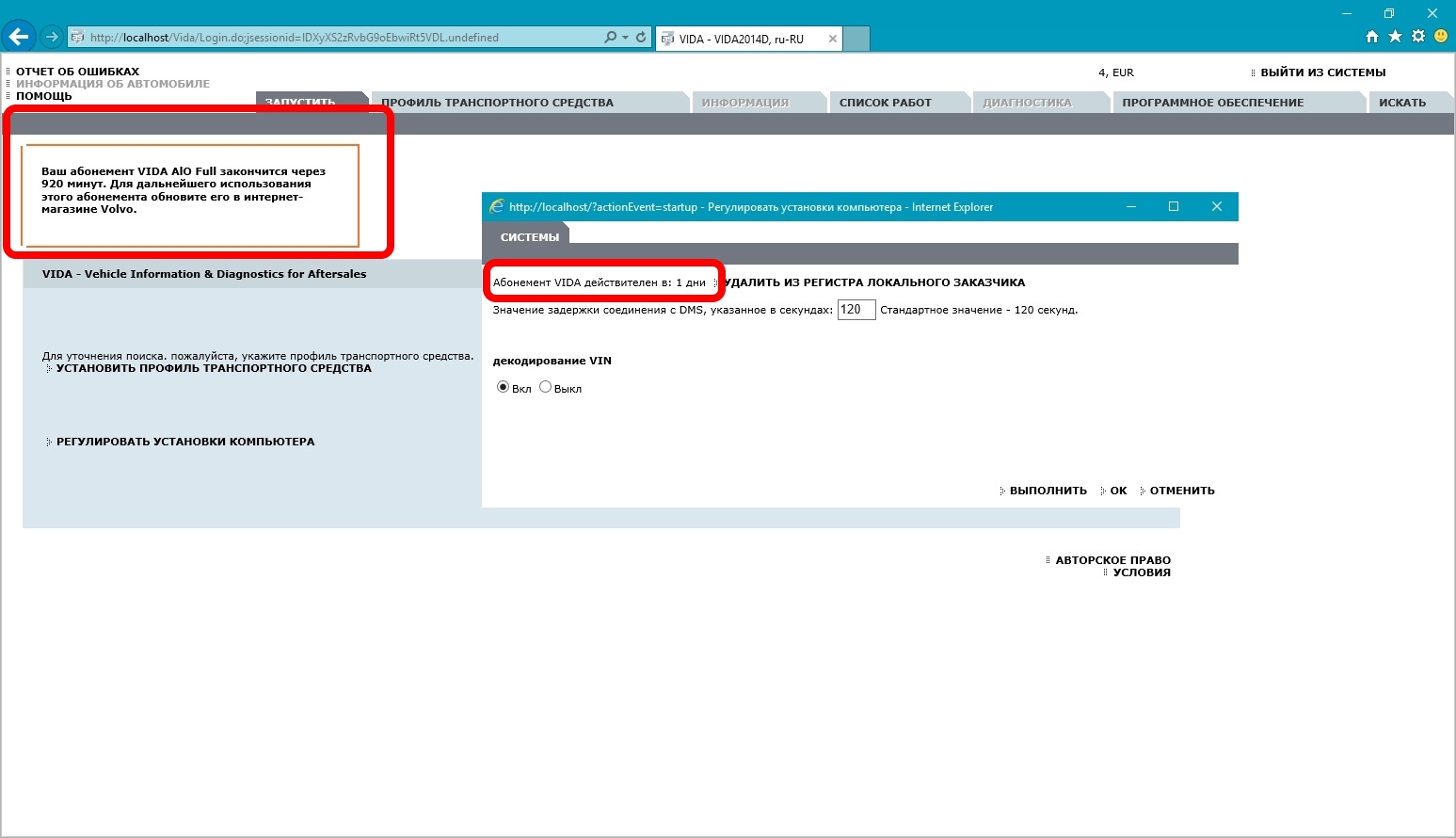Viewport: 1456px width, 838px height.
Task: Click УСТАНОВИТЬ ПРОФИЛЬ ТРАНСПОРТНОГО СРЕДСТВА link
Action: (x=214, y=368)
